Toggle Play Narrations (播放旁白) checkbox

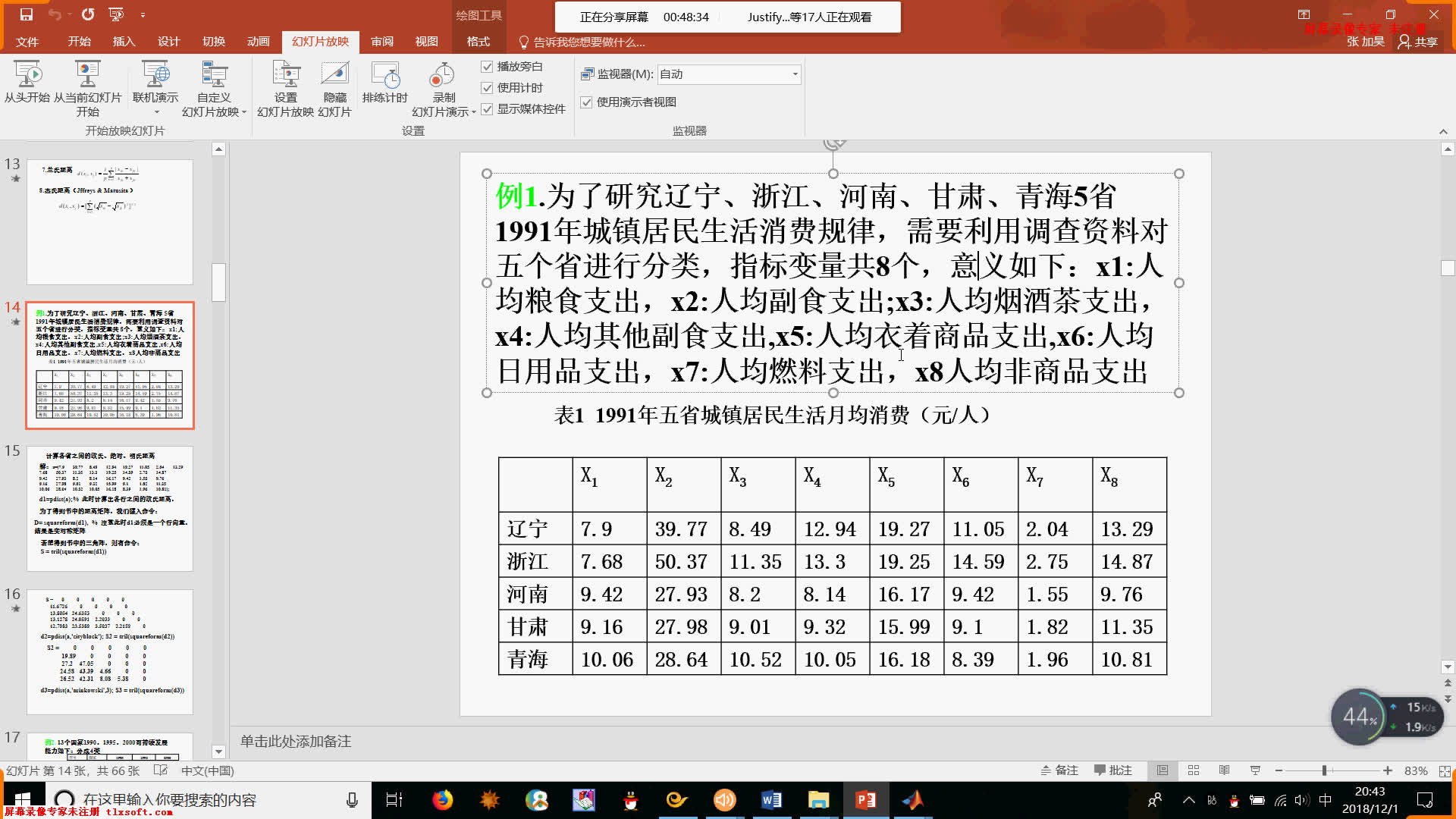point(488,67)
